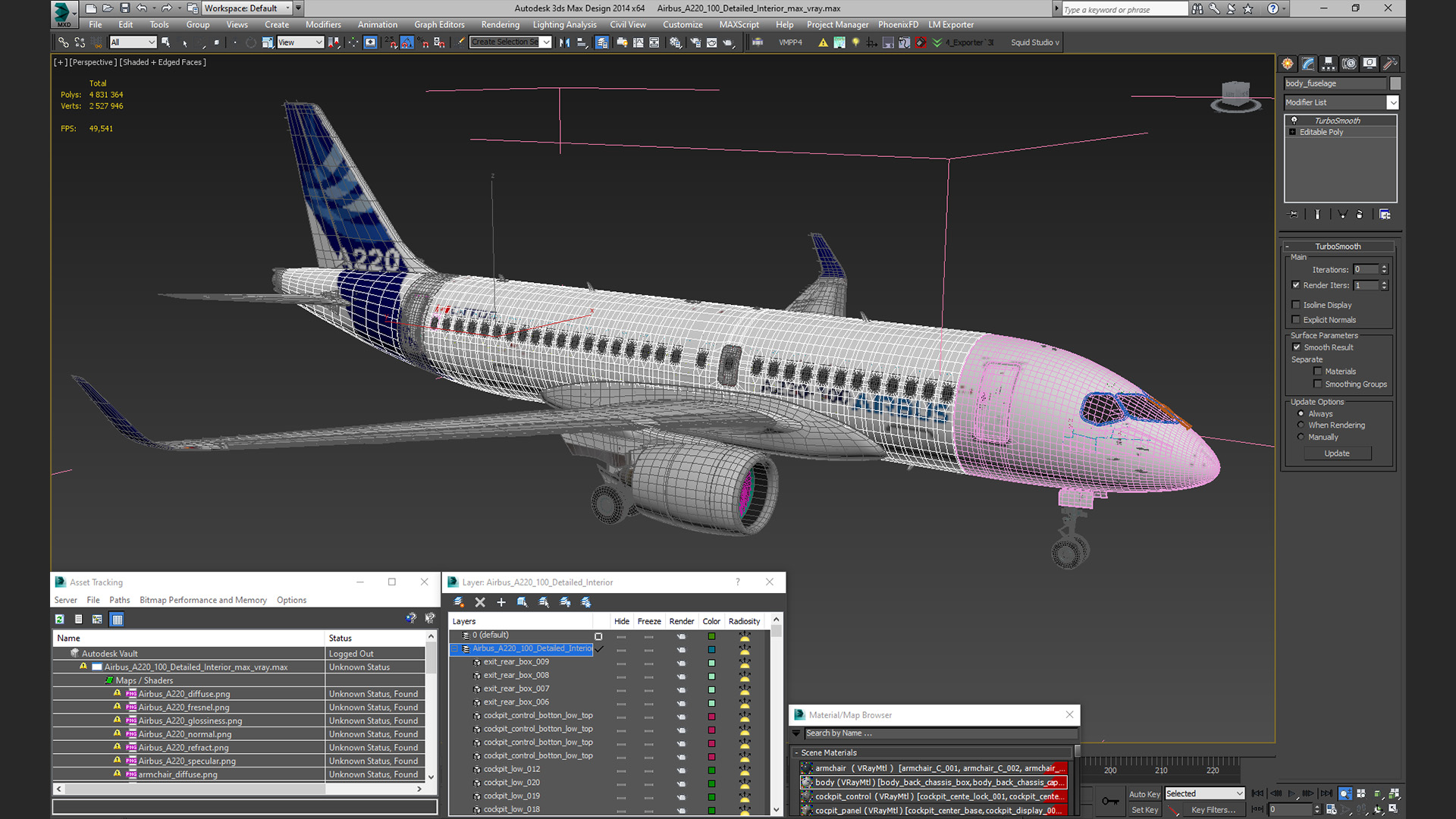Image resolution: width=1456 pixels, height=819 pixels.
Task: Select When Rendering update option
Action: click(x=1301, y=425)
